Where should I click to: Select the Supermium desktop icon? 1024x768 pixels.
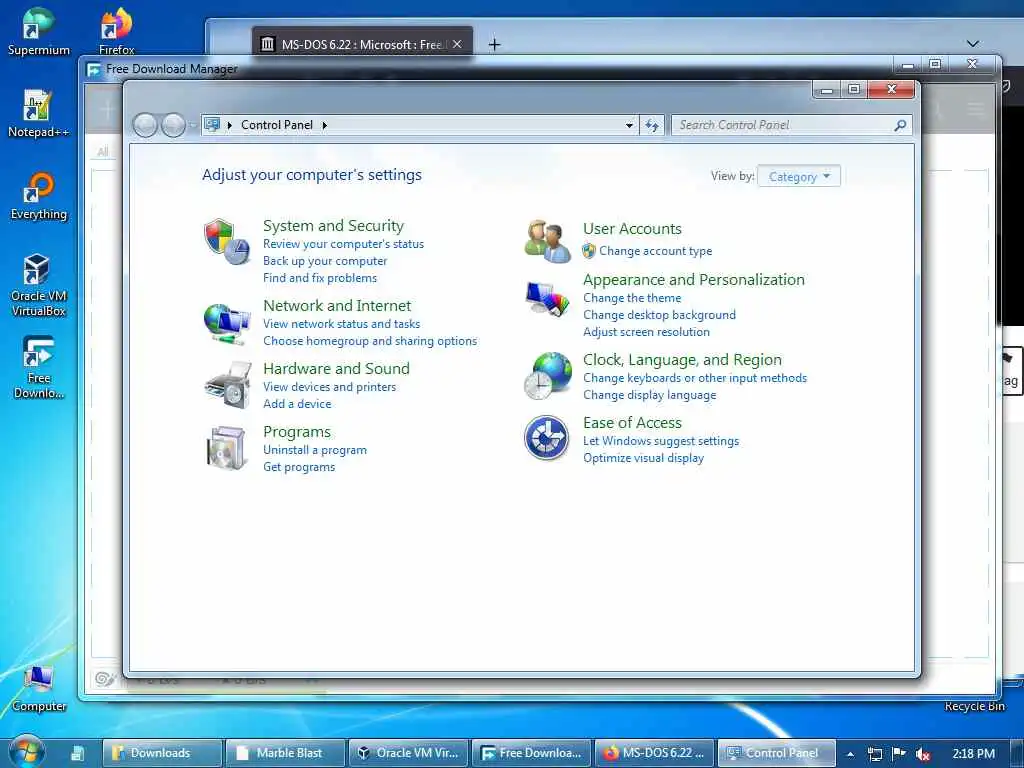(x=39, y=31)
